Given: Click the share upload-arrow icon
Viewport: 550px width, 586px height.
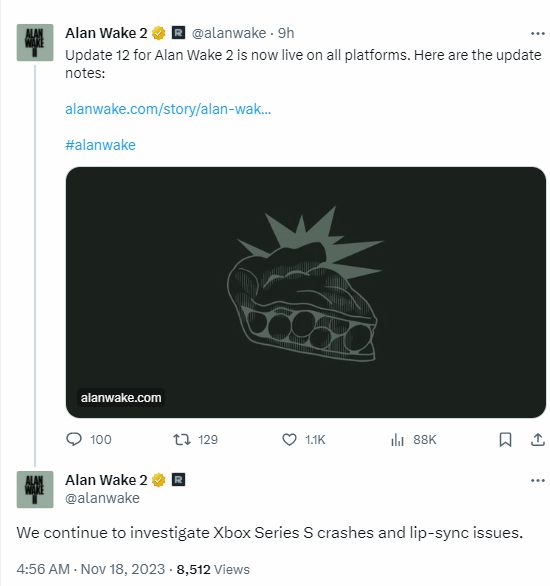Looking at the screenshot, I should [537, 440].
